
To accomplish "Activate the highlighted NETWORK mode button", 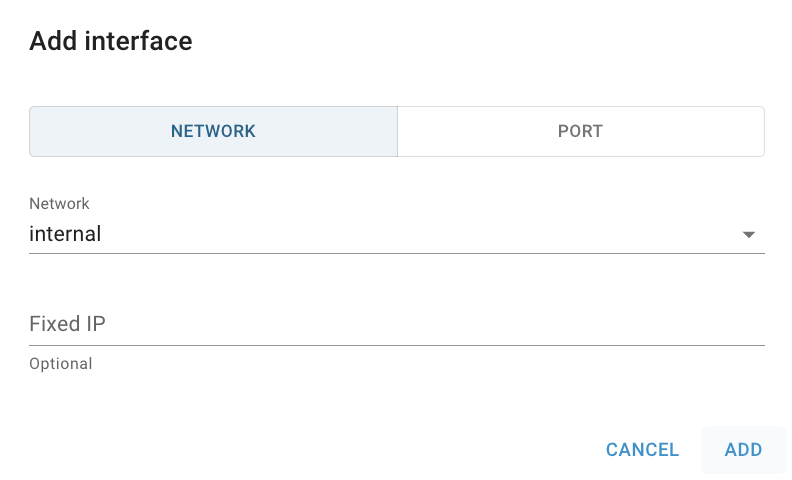I will (213, 131).
